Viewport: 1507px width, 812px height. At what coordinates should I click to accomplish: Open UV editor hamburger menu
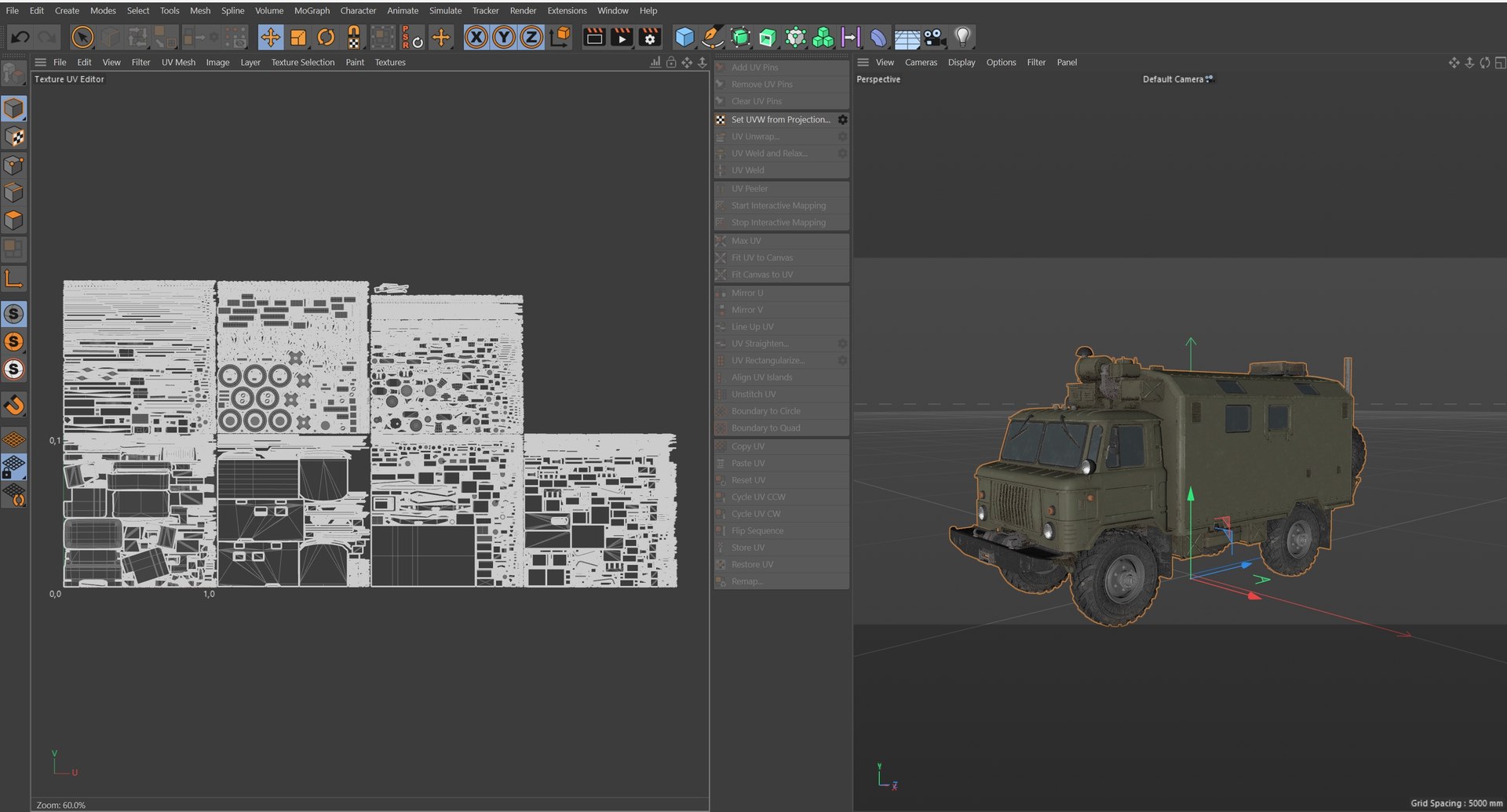41,62
